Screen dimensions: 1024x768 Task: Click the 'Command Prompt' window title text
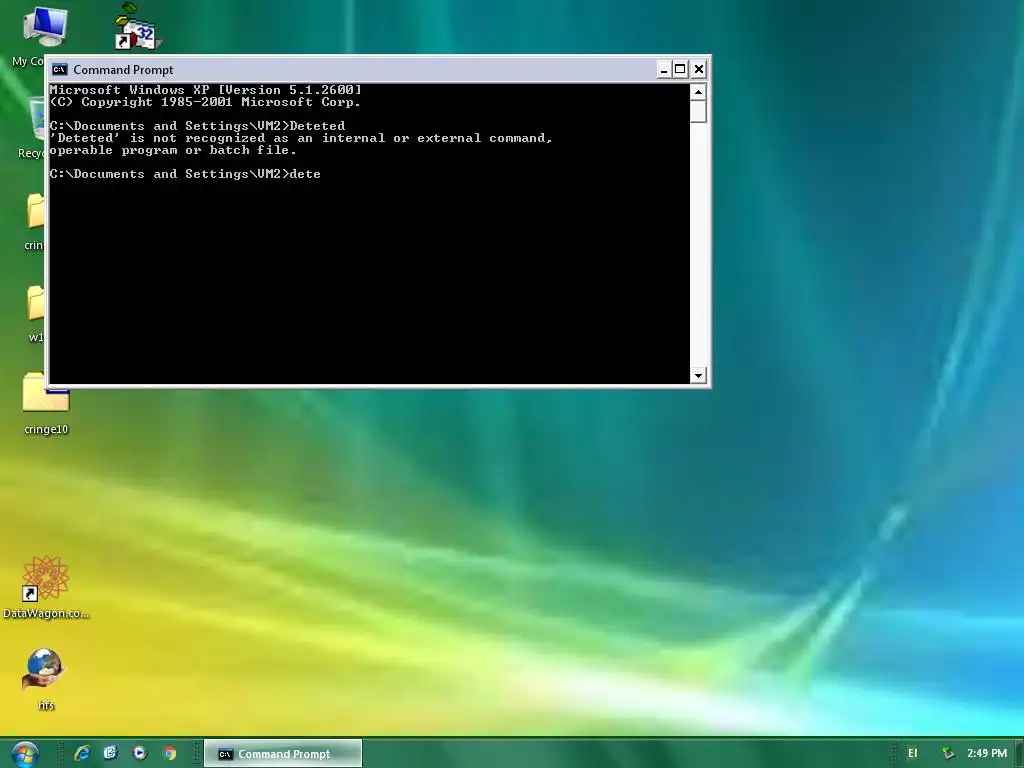[x=123, y=70]
